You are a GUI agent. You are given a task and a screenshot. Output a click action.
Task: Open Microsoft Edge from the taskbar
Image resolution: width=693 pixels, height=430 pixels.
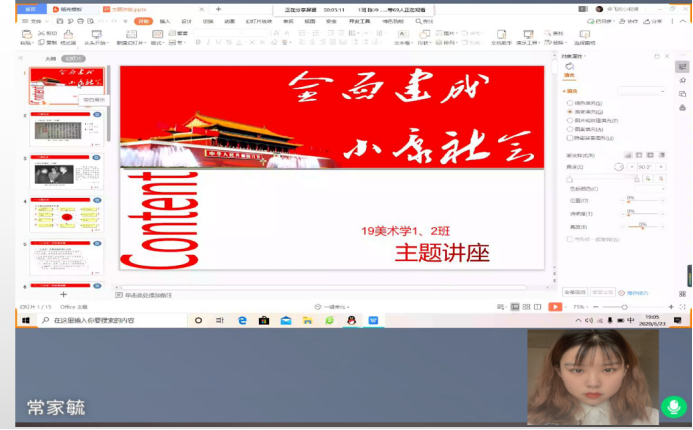(x=242, y=320)
